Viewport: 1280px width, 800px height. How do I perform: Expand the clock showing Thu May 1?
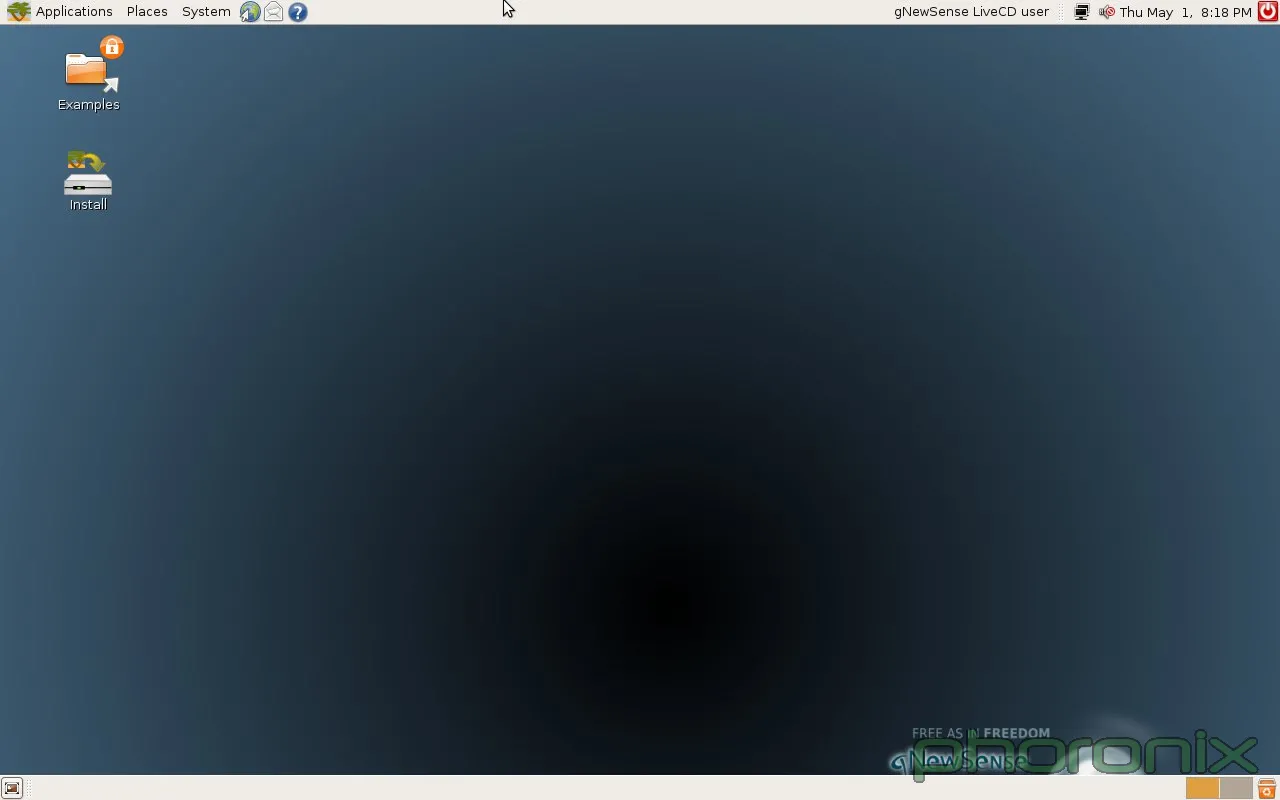1185,12
